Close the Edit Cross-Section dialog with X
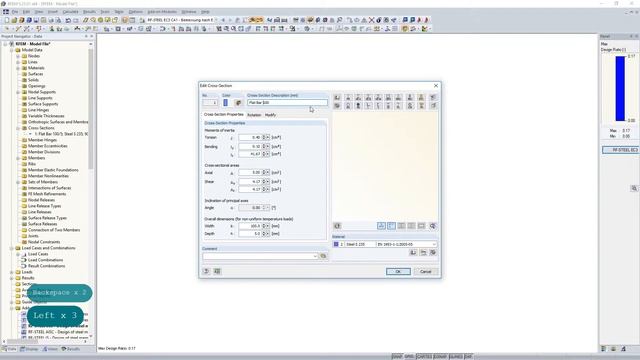Image resolution: width=640 pixels, height=360 pixels. coord(436,86)
